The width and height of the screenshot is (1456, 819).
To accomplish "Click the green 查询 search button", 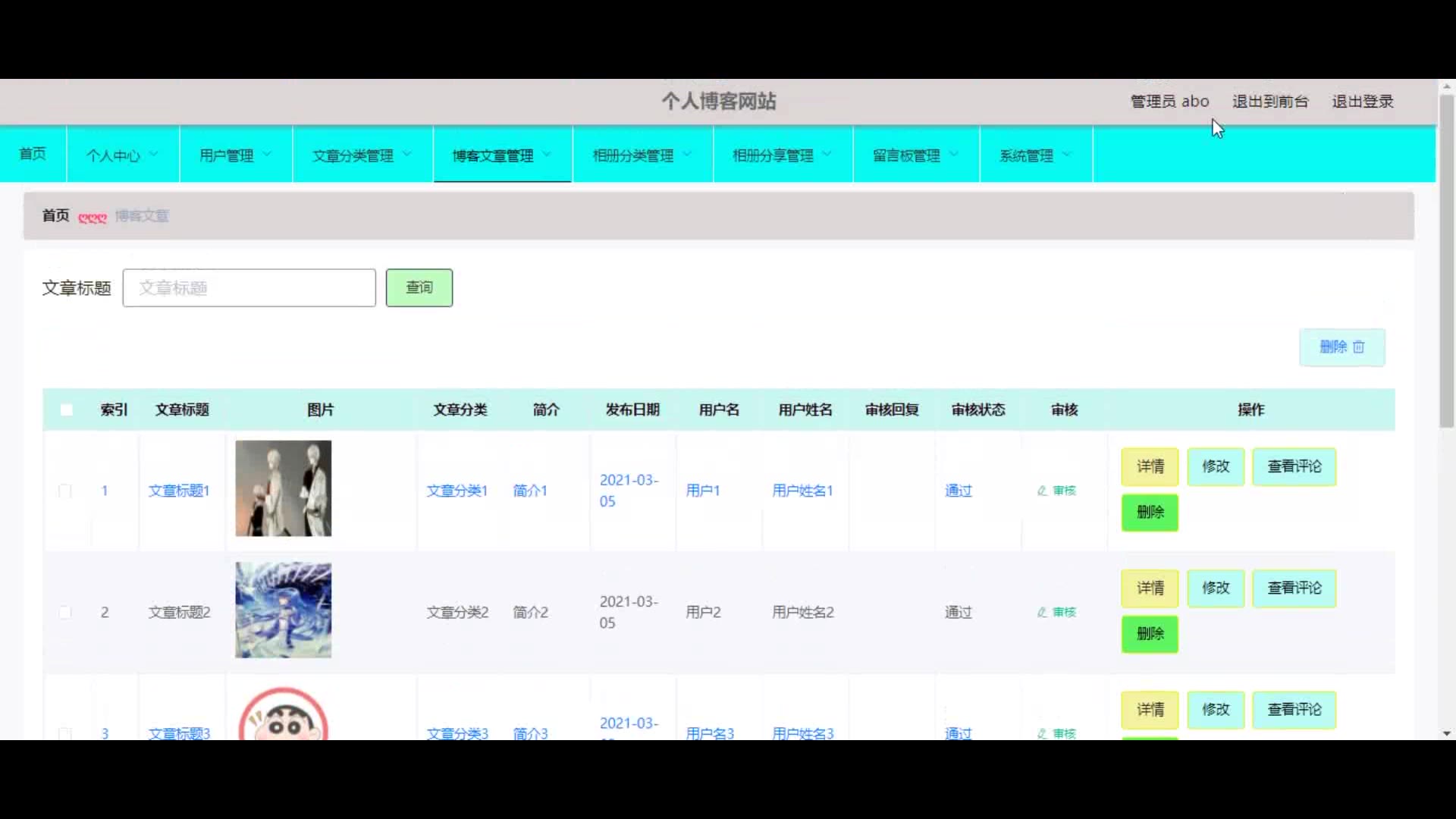I will (419, 287).
